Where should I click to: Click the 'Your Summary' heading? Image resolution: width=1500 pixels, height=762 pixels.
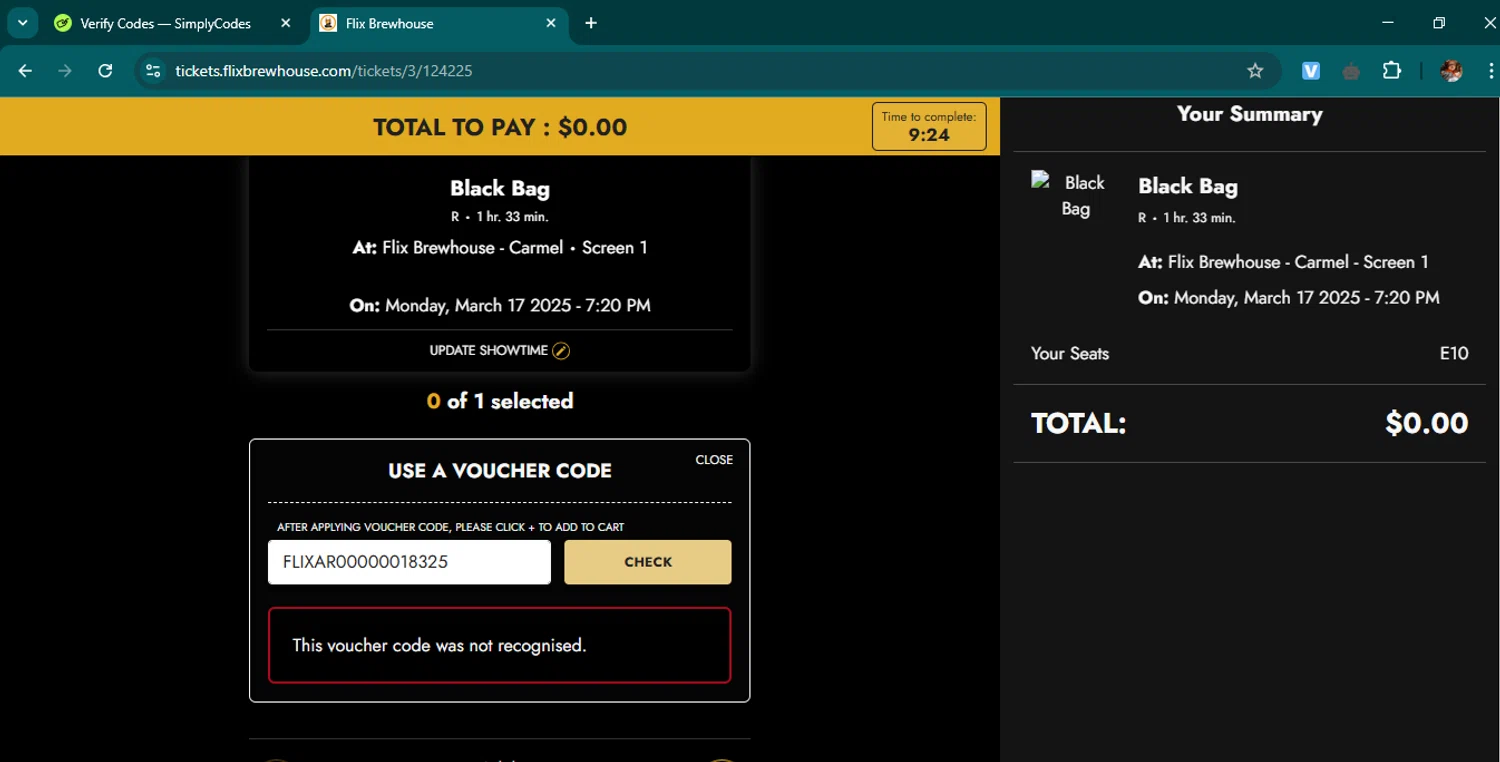point(1249,114)
